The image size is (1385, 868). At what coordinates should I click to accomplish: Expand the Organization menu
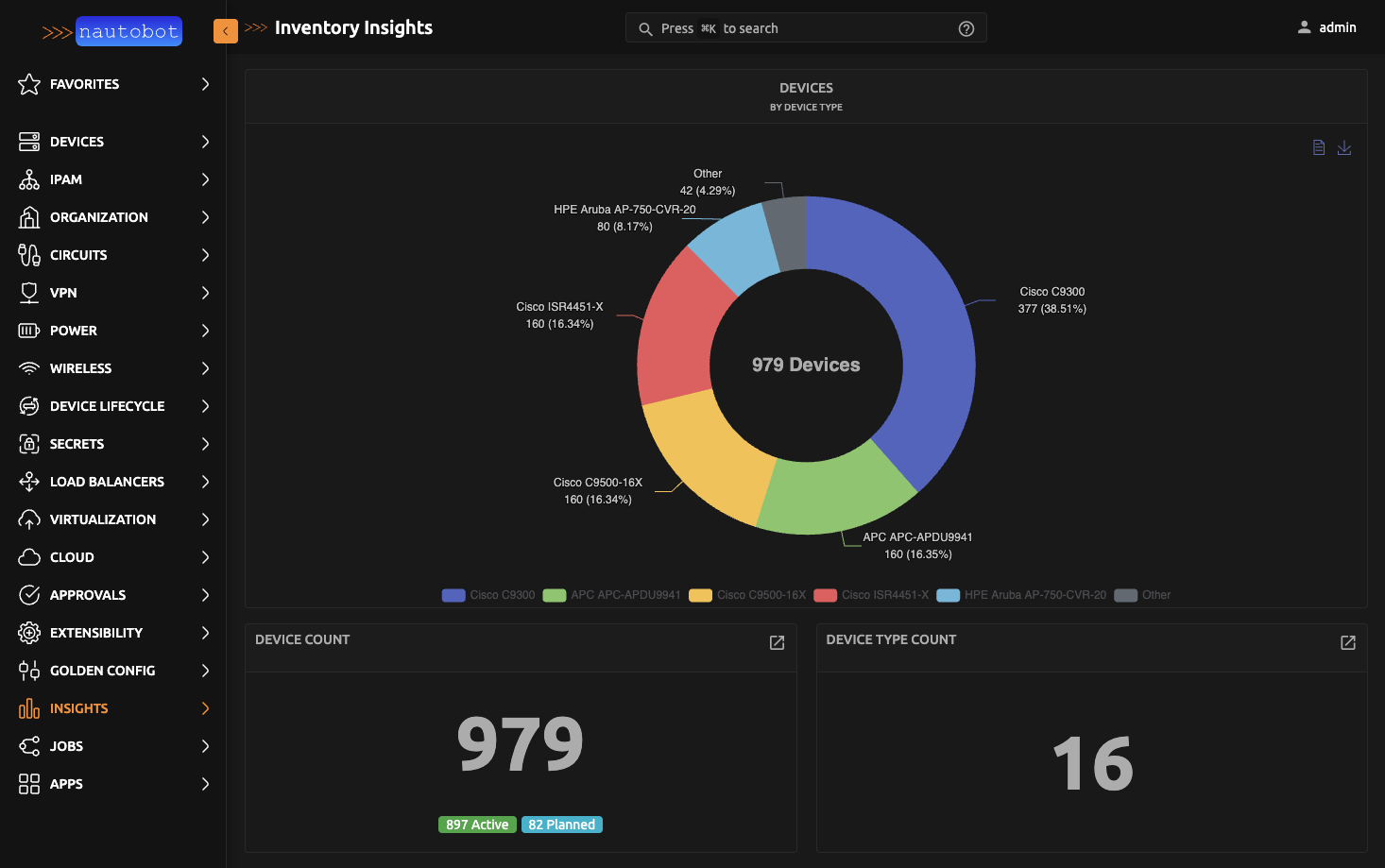pyautogui.click(x=99, y=217)
